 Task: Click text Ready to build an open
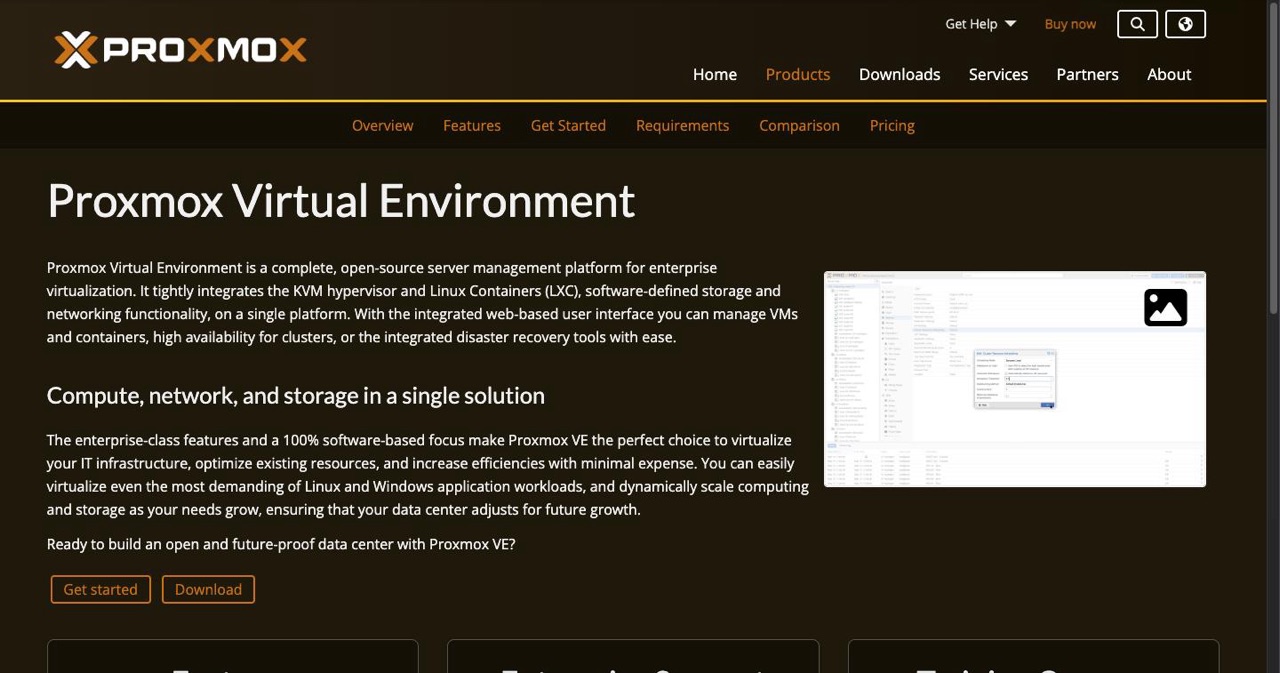point(281,544)
